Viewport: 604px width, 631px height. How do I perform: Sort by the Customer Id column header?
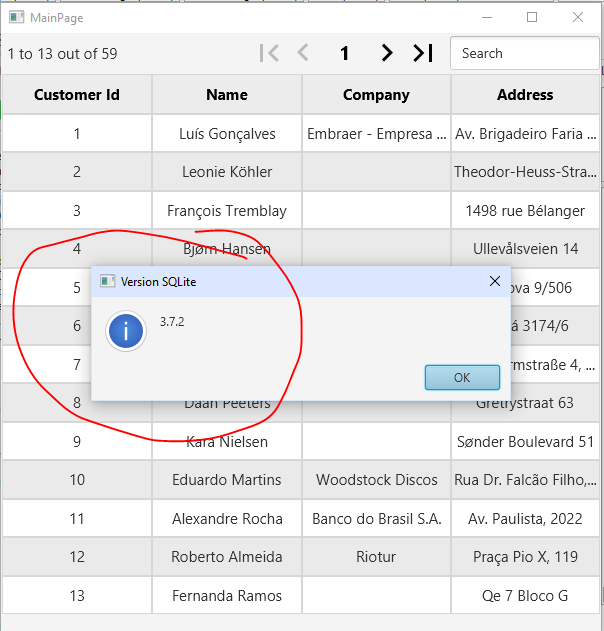coord(77,95)
